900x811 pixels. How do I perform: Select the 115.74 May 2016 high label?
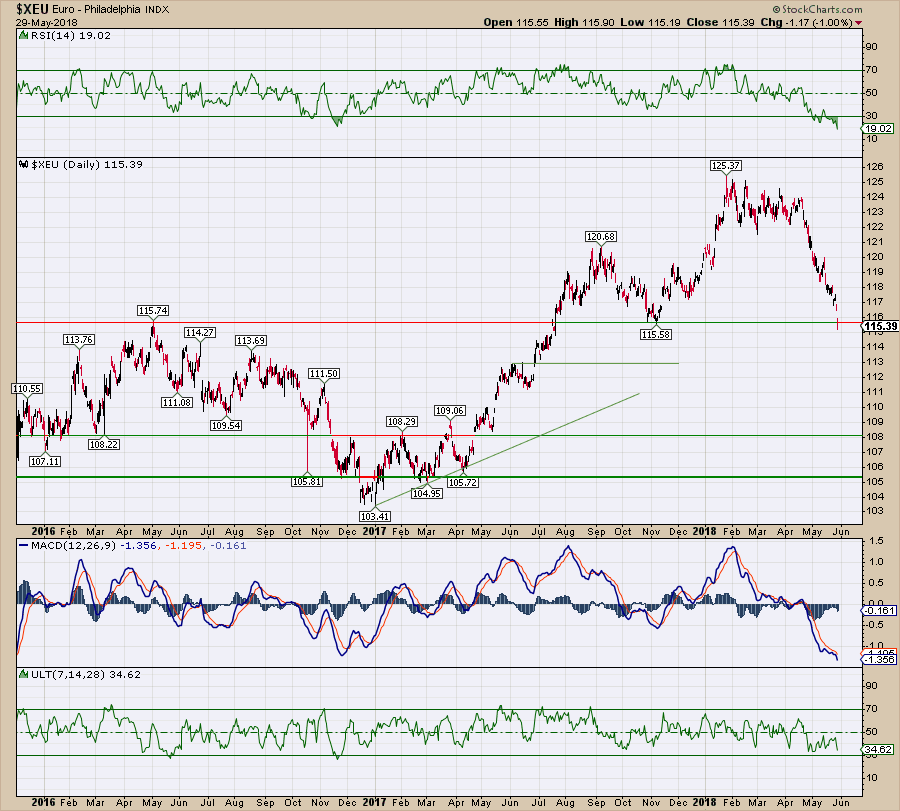pos(152,311)
